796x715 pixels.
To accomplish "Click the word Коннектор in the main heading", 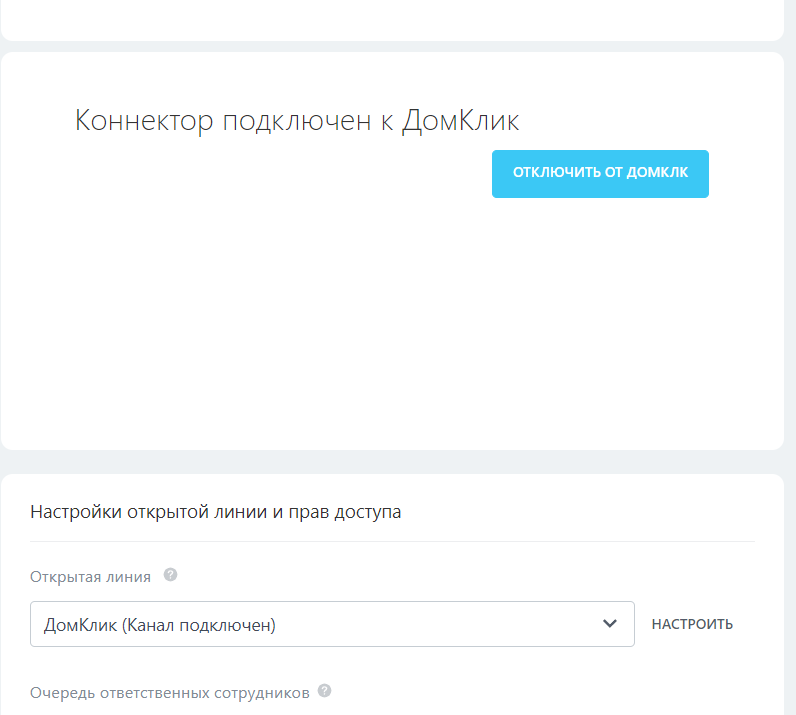I will click(x=144, y=121).
